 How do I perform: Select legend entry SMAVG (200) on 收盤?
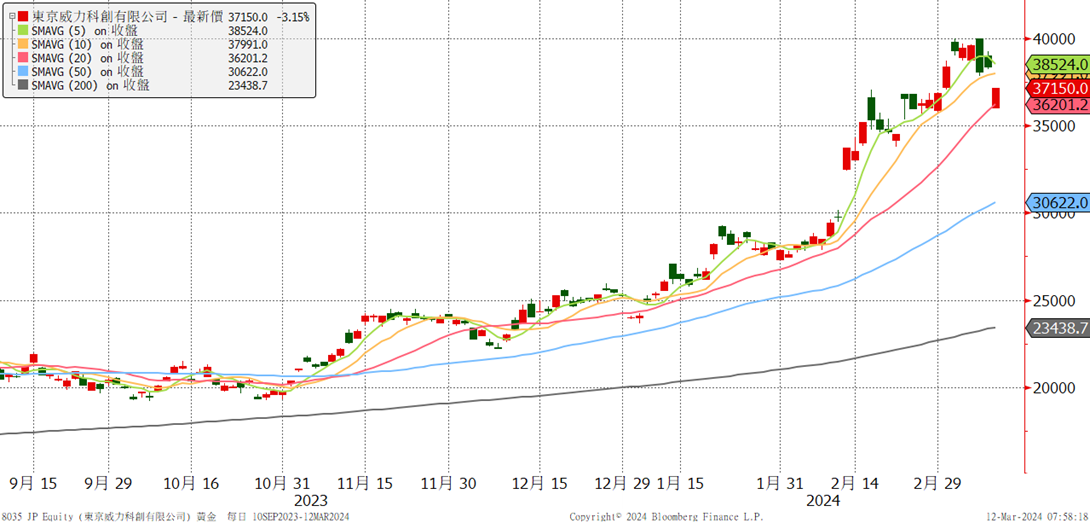(x=91, y=86)
